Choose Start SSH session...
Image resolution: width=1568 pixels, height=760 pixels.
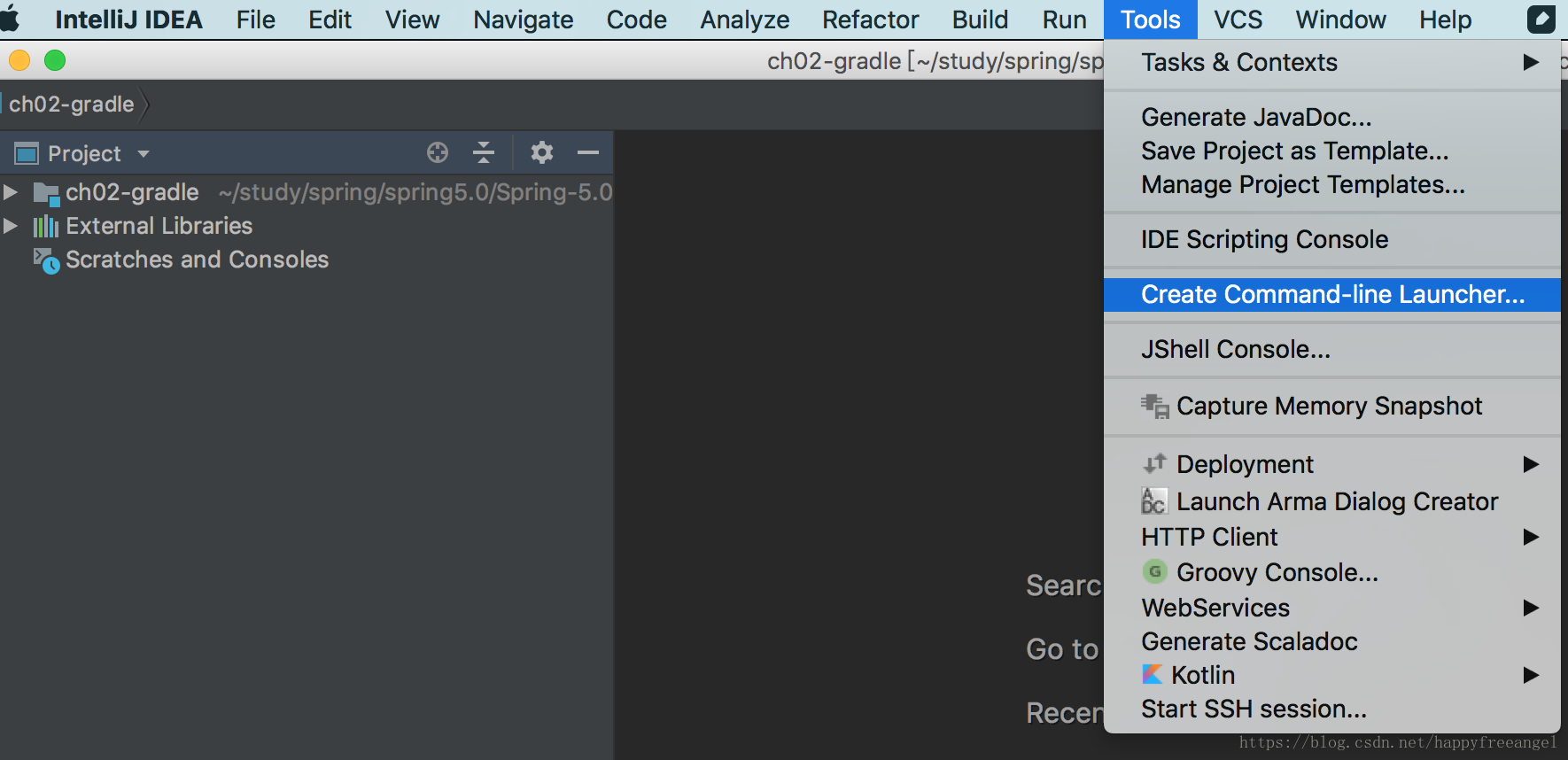coord(1332,709)
